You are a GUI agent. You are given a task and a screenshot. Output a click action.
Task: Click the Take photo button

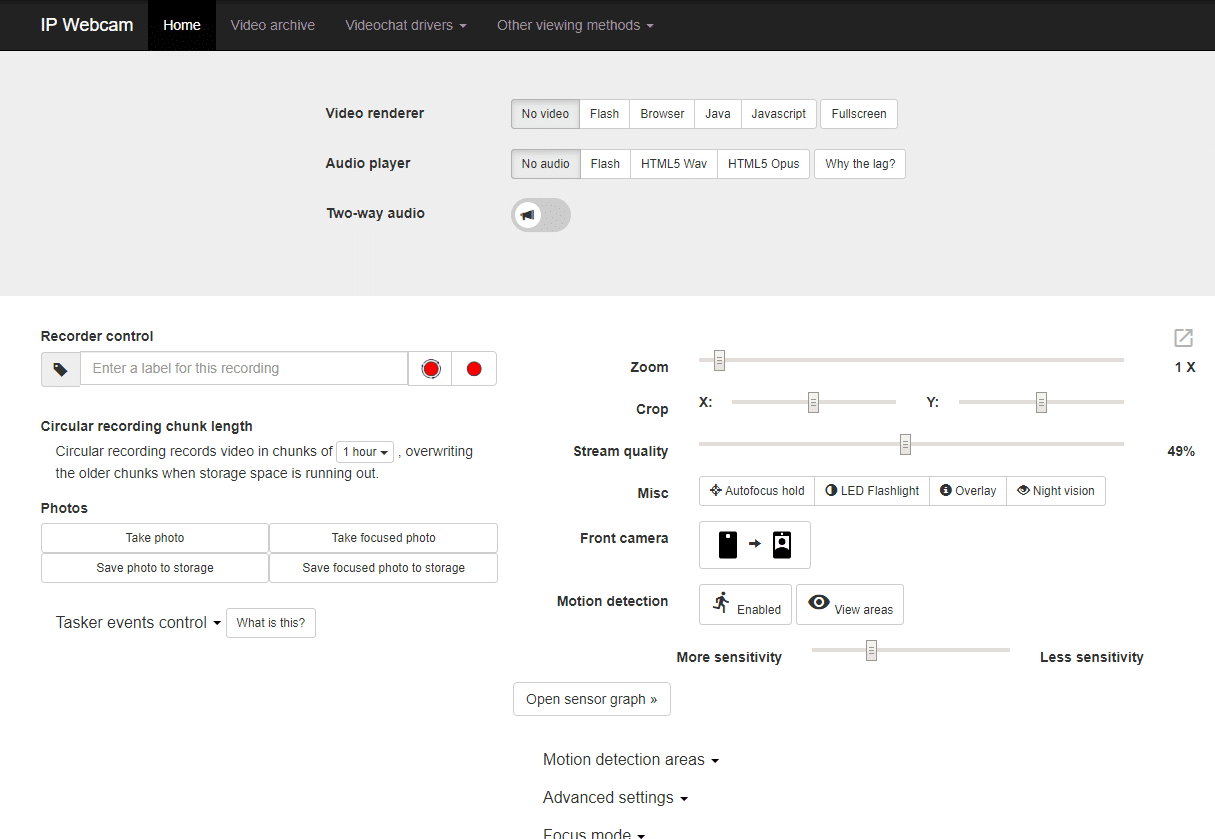pos(155,538)
